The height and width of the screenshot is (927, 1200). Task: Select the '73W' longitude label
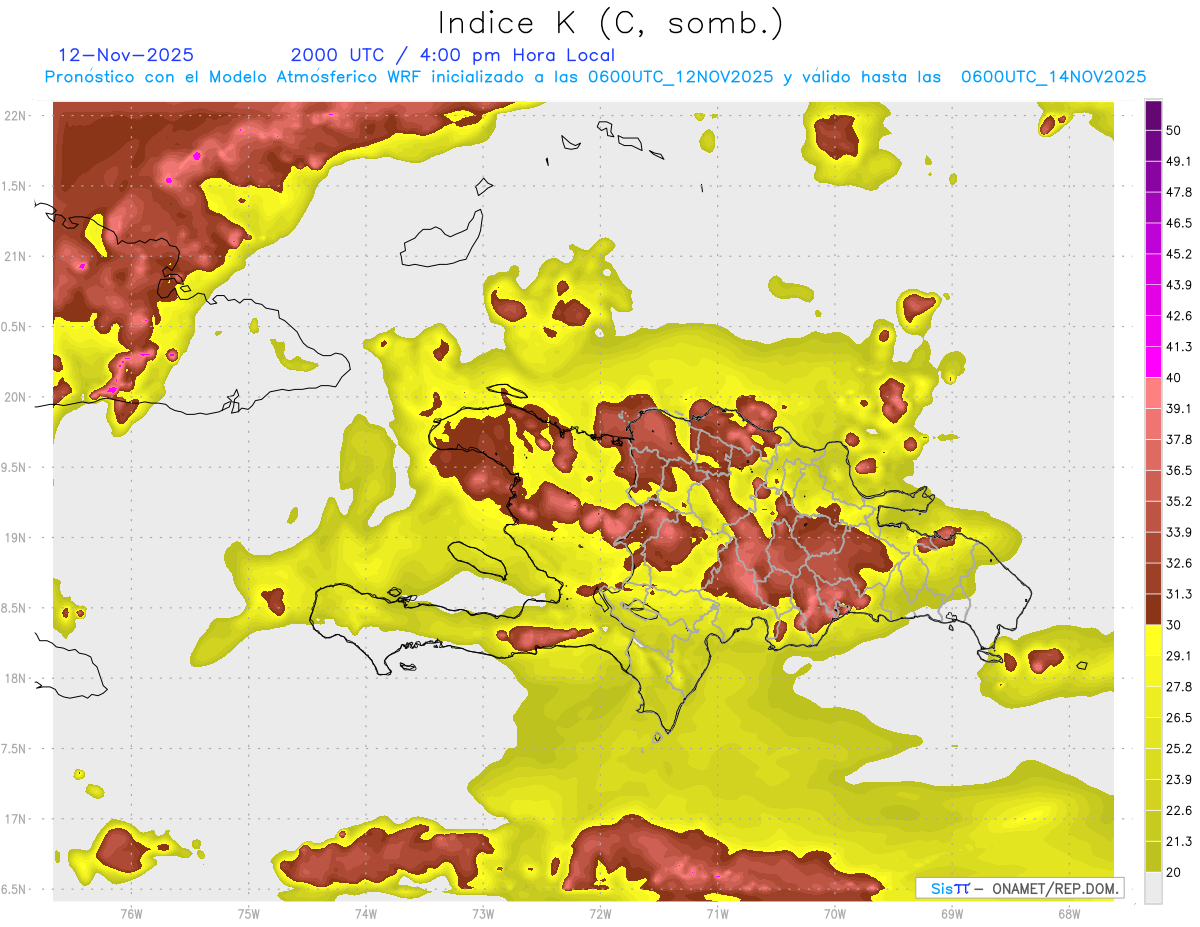pyautogui.click(x=483, y=913)
